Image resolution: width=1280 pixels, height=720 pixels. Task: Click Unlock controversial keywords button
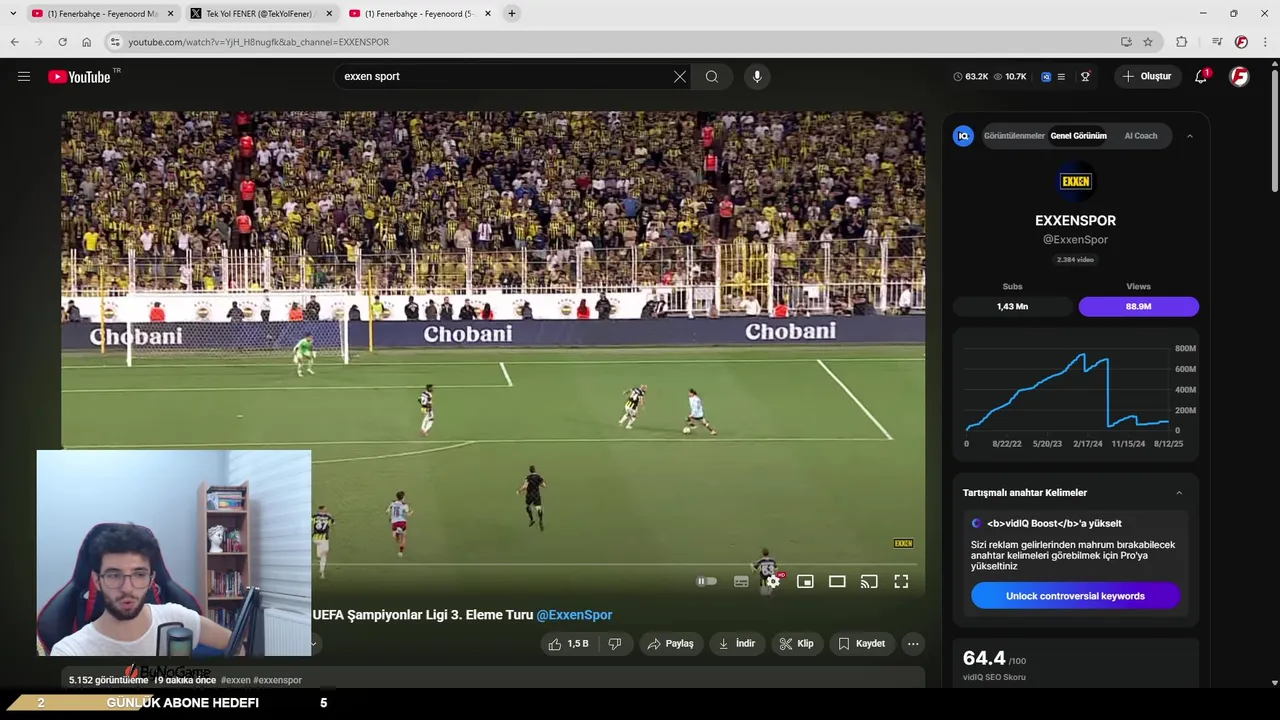click(1075, 596)
